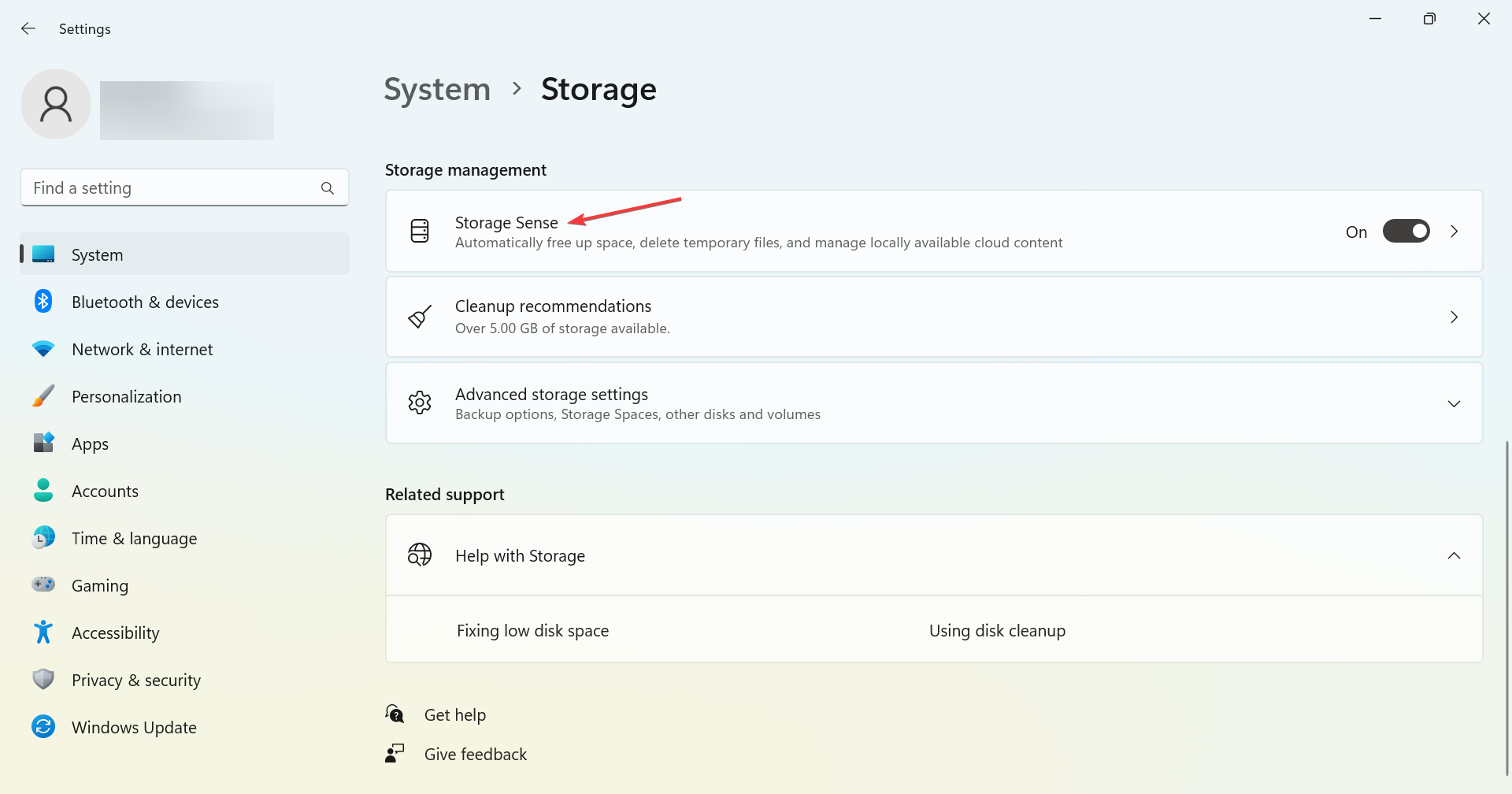Image resolution: width=1512 pixels, height=794 pixels.
Task: Open the Apps settings category
Action: point(91,444)
